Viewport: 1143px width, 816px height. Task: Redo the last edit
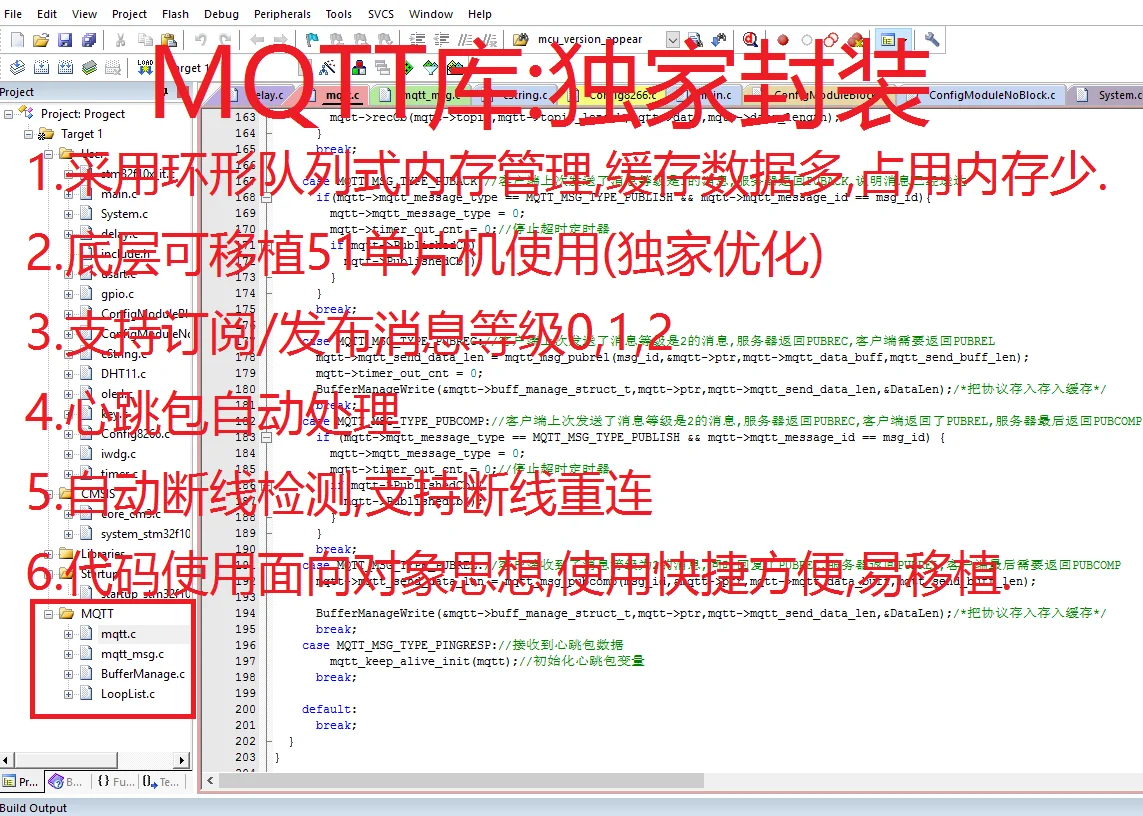pyautogui.click(x=225, y=39)
